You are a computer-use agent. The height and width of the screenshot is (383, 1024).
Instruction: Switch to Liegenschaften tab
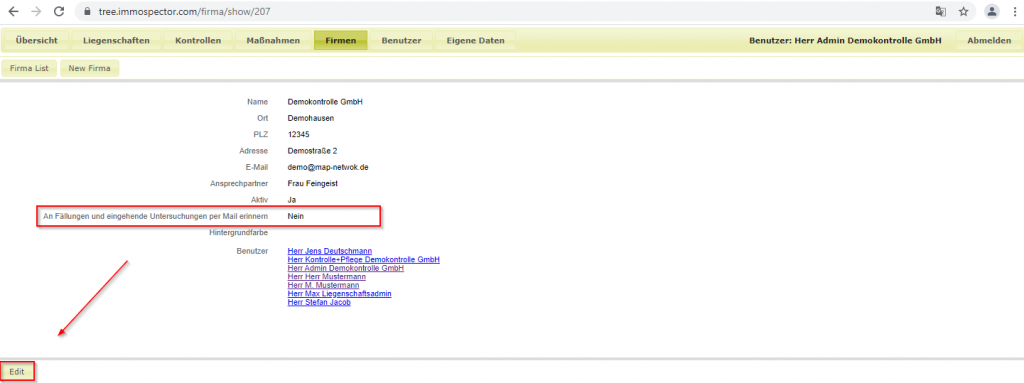(x=116, y=41)
